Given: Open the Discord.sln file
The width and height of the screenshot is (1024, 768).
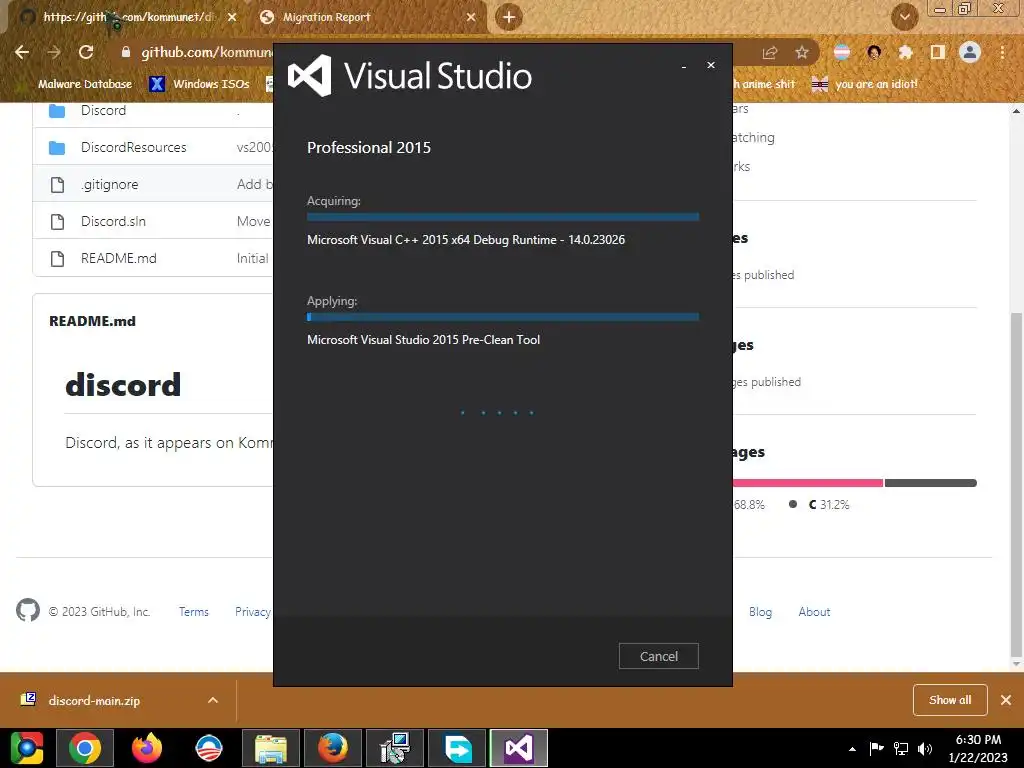Looking at the screenshot, I should click(113, 221).
